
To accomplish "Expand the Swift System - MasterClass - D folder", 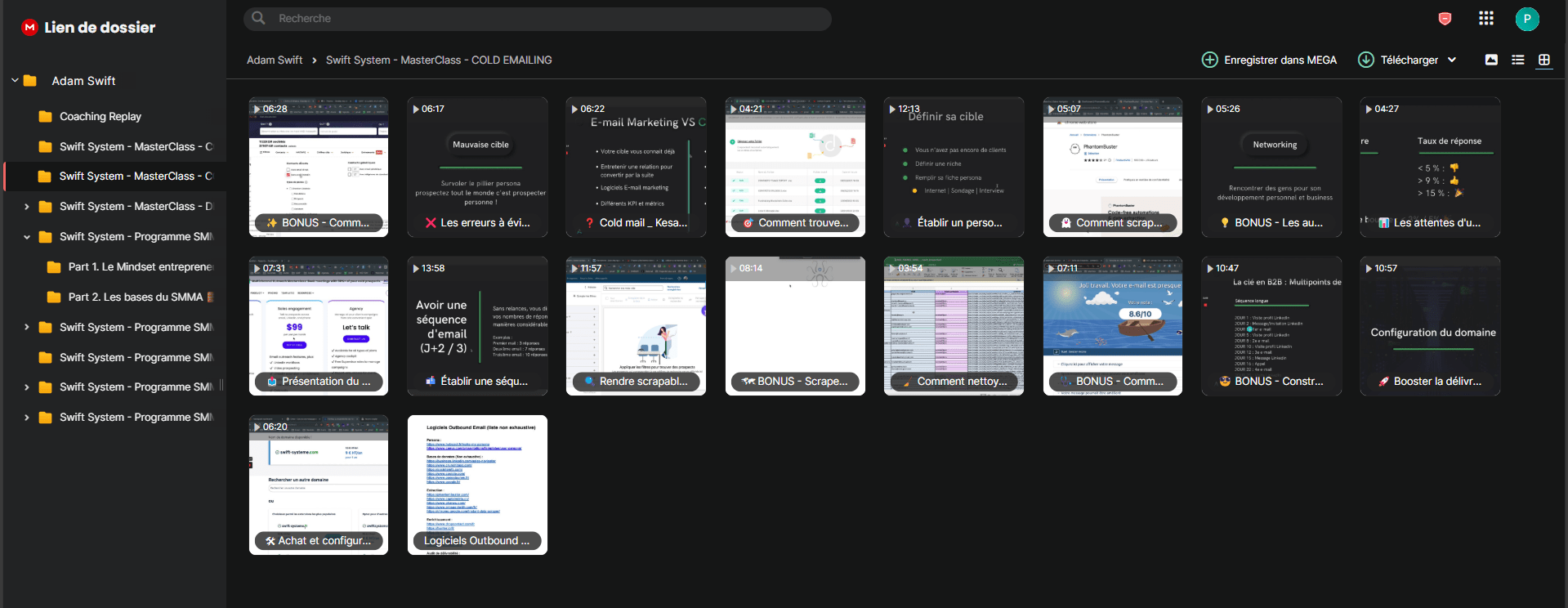I will coord(26,207).
